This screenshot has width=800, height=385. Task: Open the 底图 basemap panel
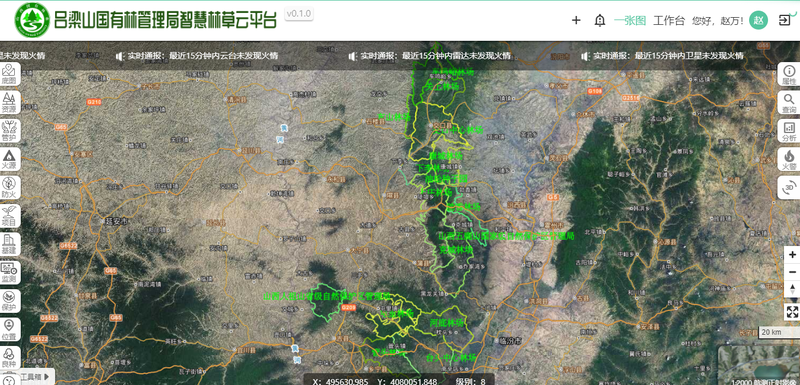[x=9, y=74]
